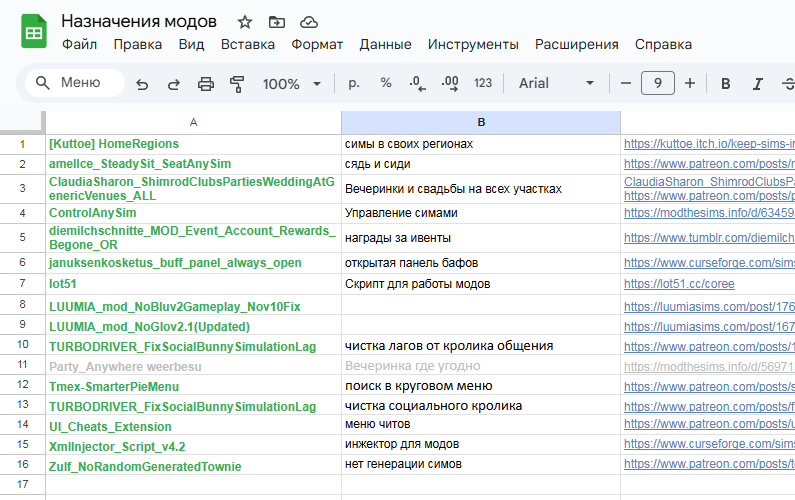Activate the paint format tool
The width and height of the screenshot is (795, 500).
(237, 84)
